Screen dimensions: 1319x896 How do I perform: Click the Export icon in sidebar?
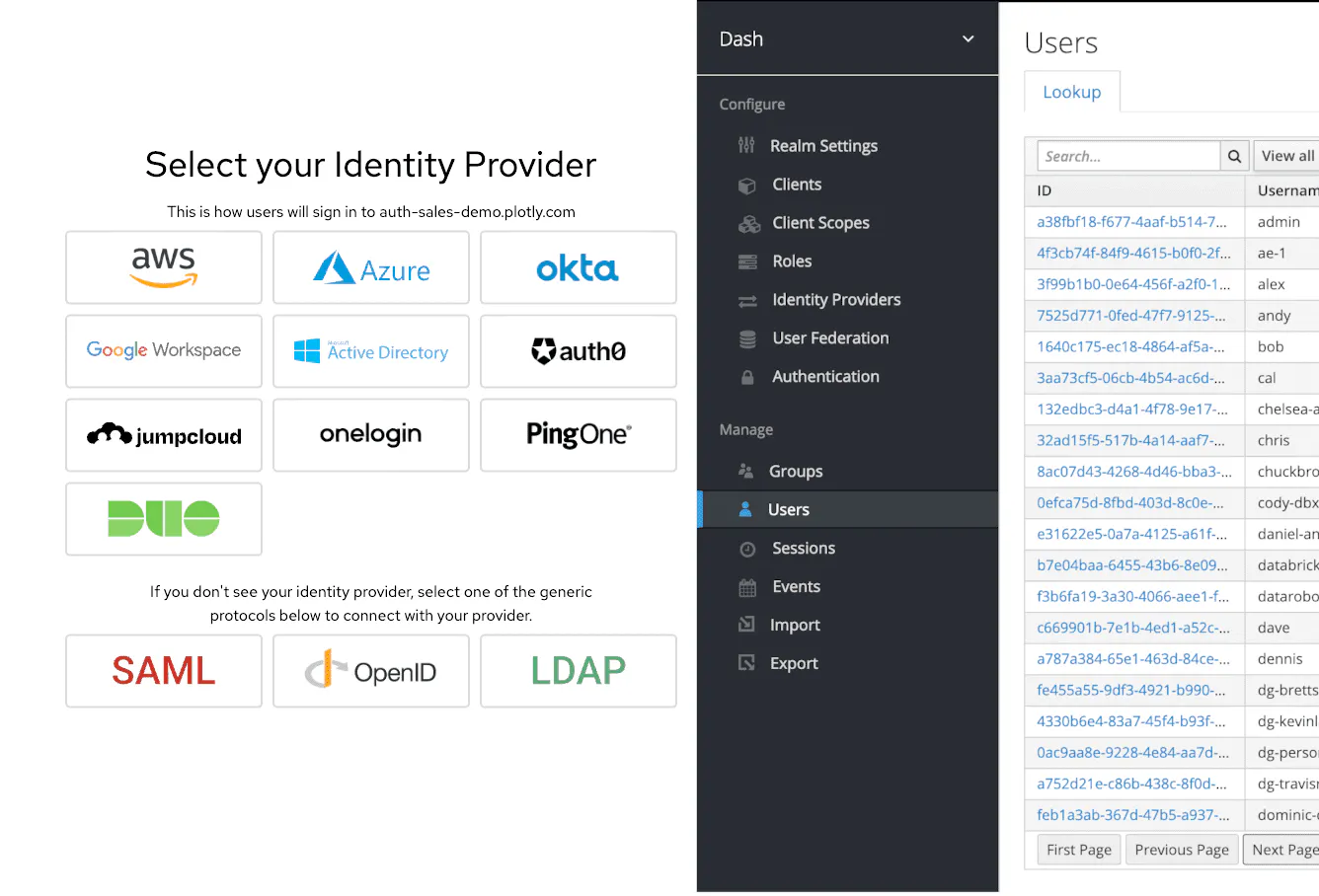746,663
